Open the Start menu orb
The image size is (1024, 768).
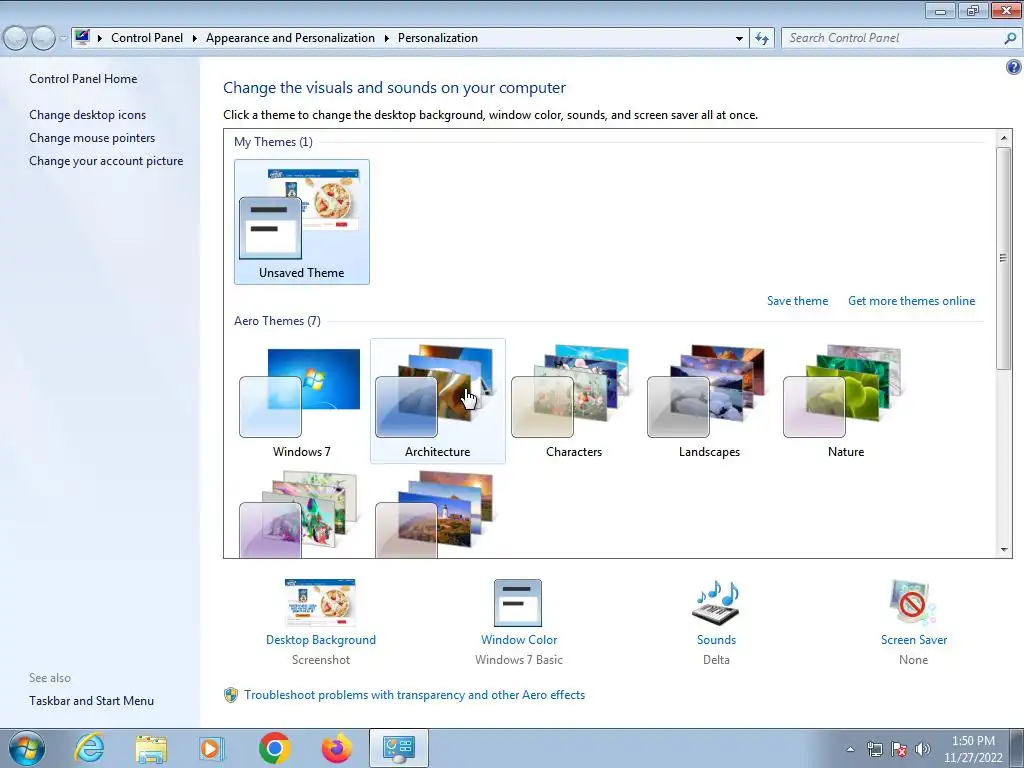point(27,748)
